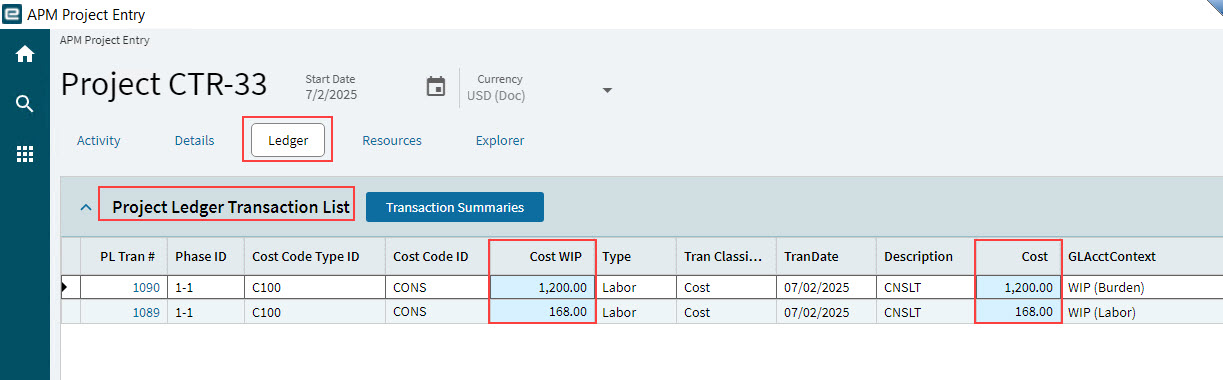Click the Epicor logo in title bar
The height and width of the screenshot is (380, 1223).
(13, 14)
